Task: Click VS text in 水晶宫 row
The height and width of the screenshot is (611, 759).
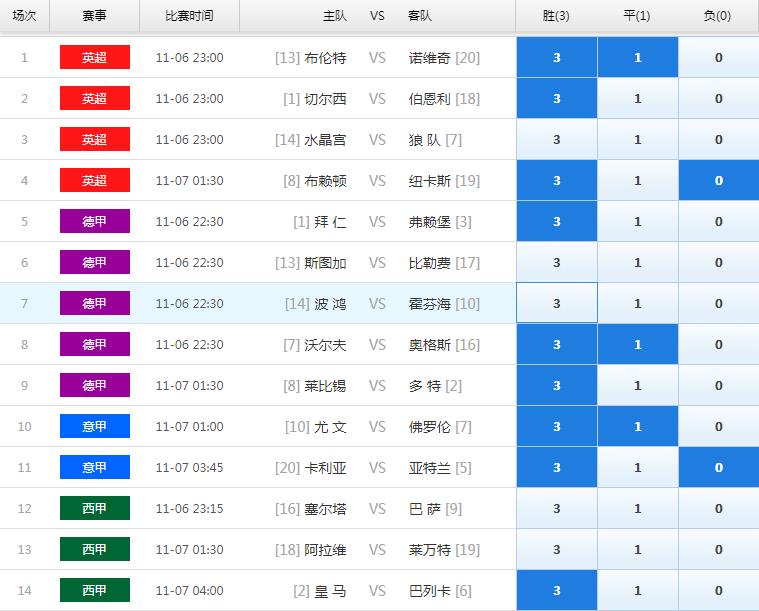Action: pyautogui.click(x=377, y=140)
